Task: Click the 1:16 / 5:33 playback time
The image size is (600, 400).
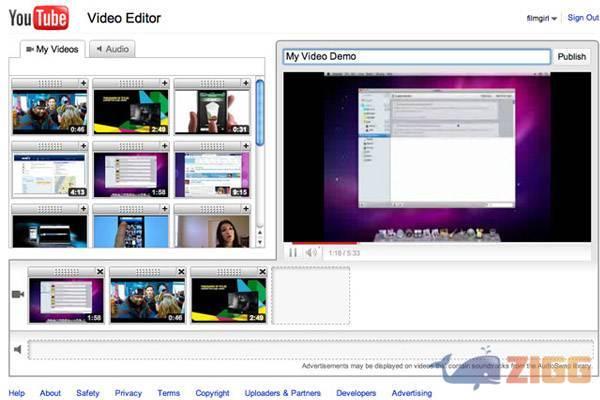Action: pos(344,253)
